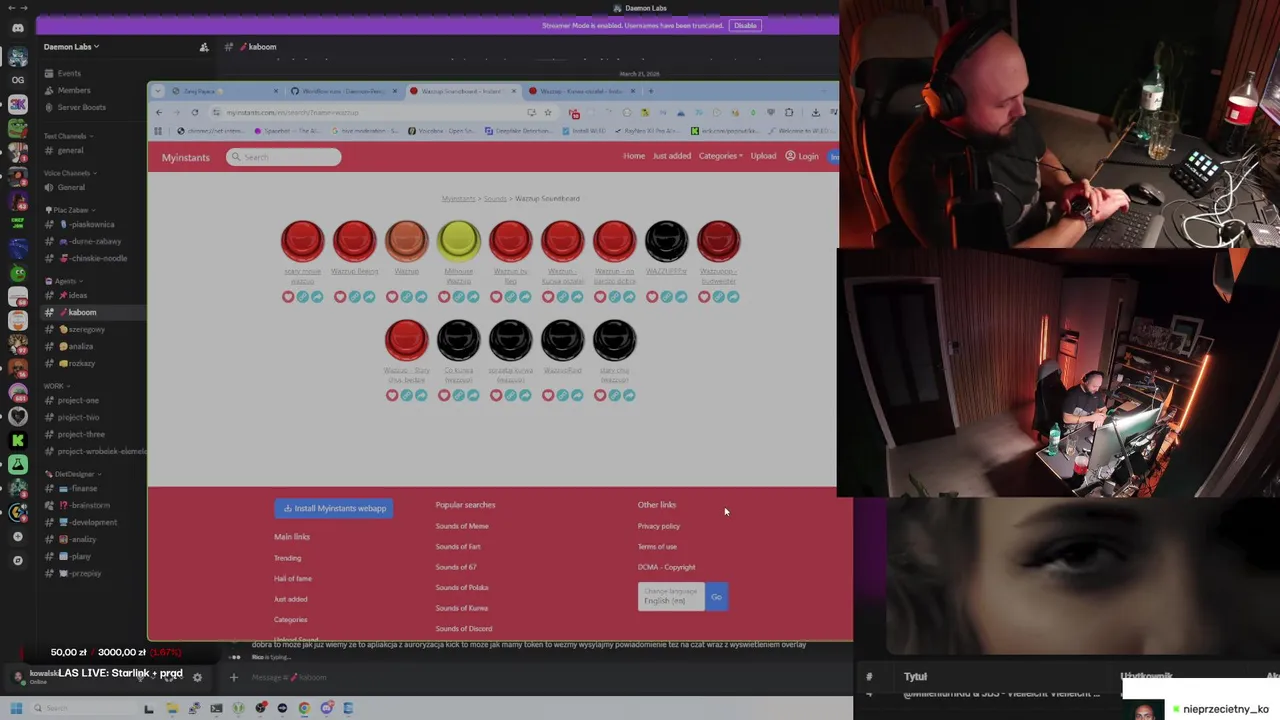The image size is (1280, 720).
Task: Favorite the "stary chuj (wazzup)" sound heart
Action: (x=600, y=395)
